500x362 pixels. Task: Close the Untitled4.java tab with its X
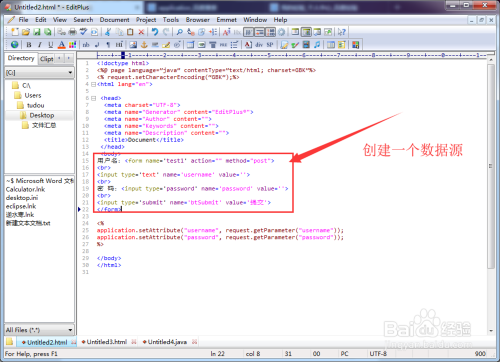click(x=194, y=342)
